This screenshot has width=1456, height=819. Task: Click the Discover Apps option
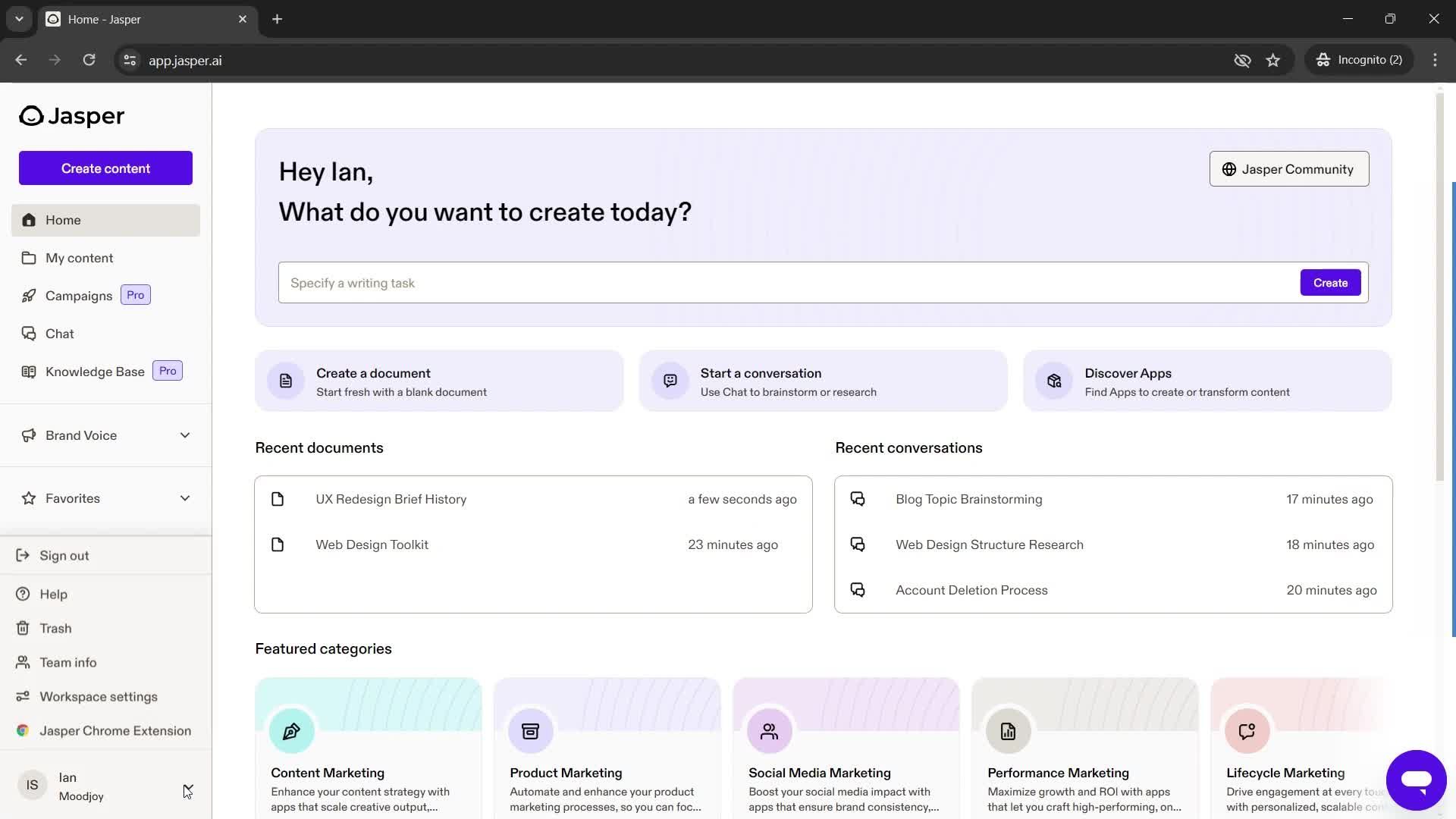[1208, 381]
